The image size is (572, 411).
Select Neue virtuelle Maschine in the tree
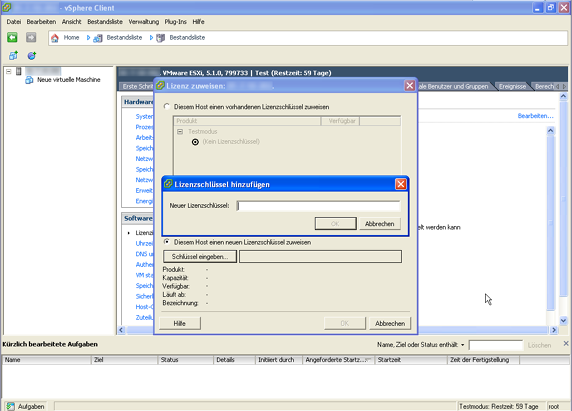(x=69, y=80)
